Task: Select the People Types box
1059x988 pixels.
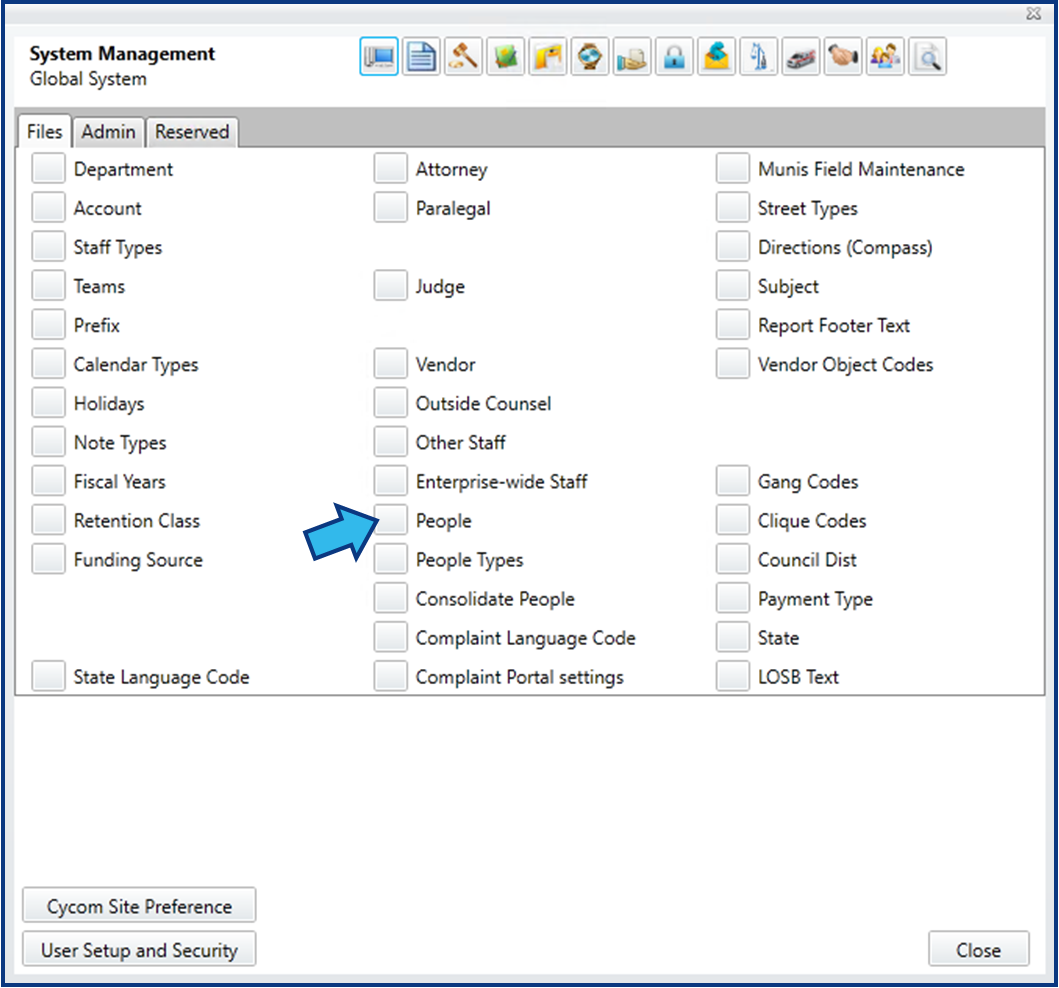Action: click(x=390, y=560)
